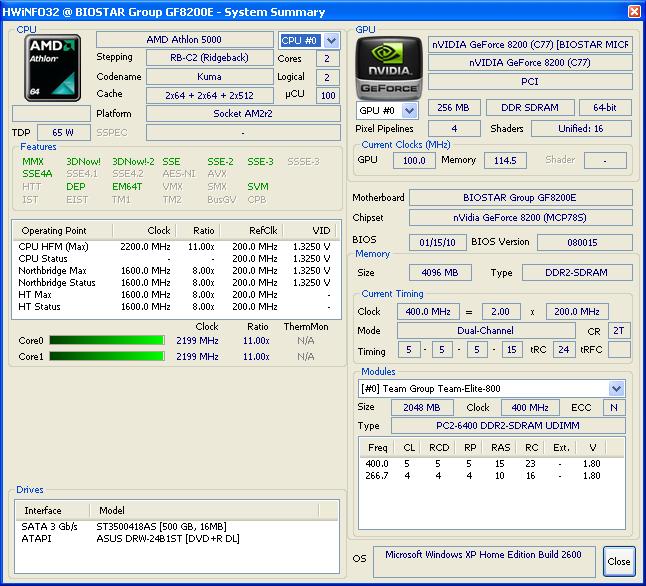Click the SSE4A feature label

pos(37,173)
